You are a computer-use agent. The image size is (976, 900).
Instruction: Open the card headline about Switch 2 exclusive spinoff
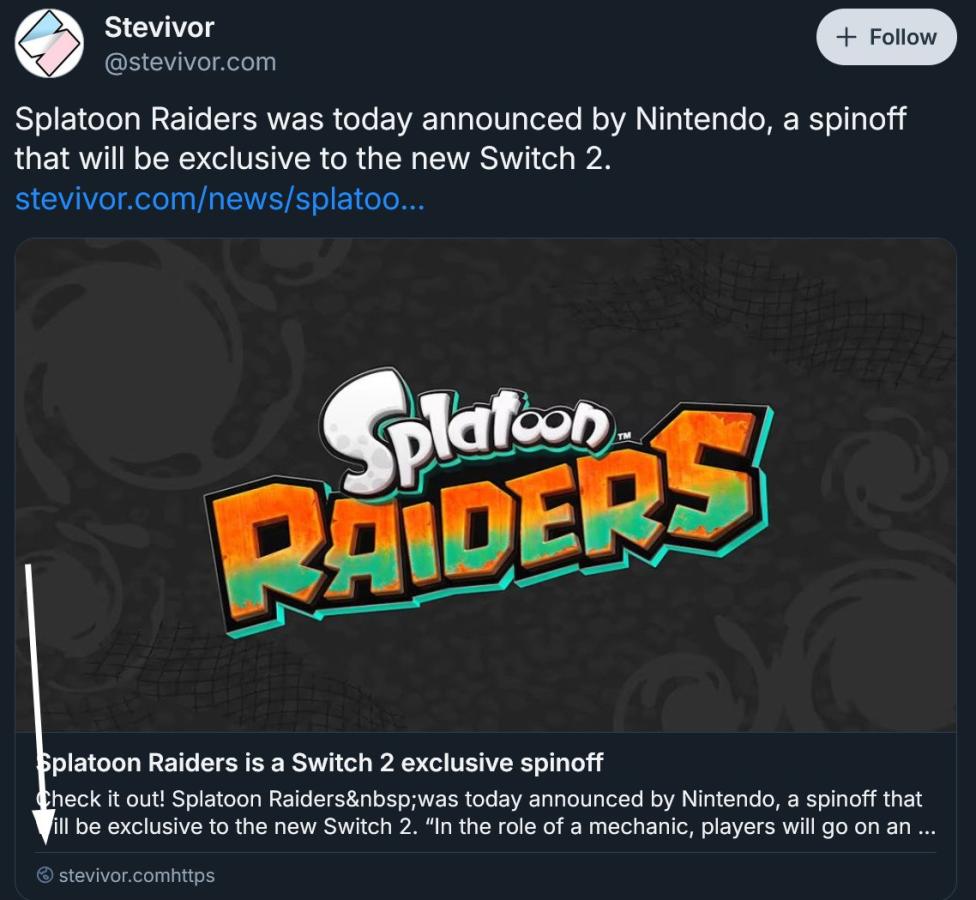(x=320, y=764)
